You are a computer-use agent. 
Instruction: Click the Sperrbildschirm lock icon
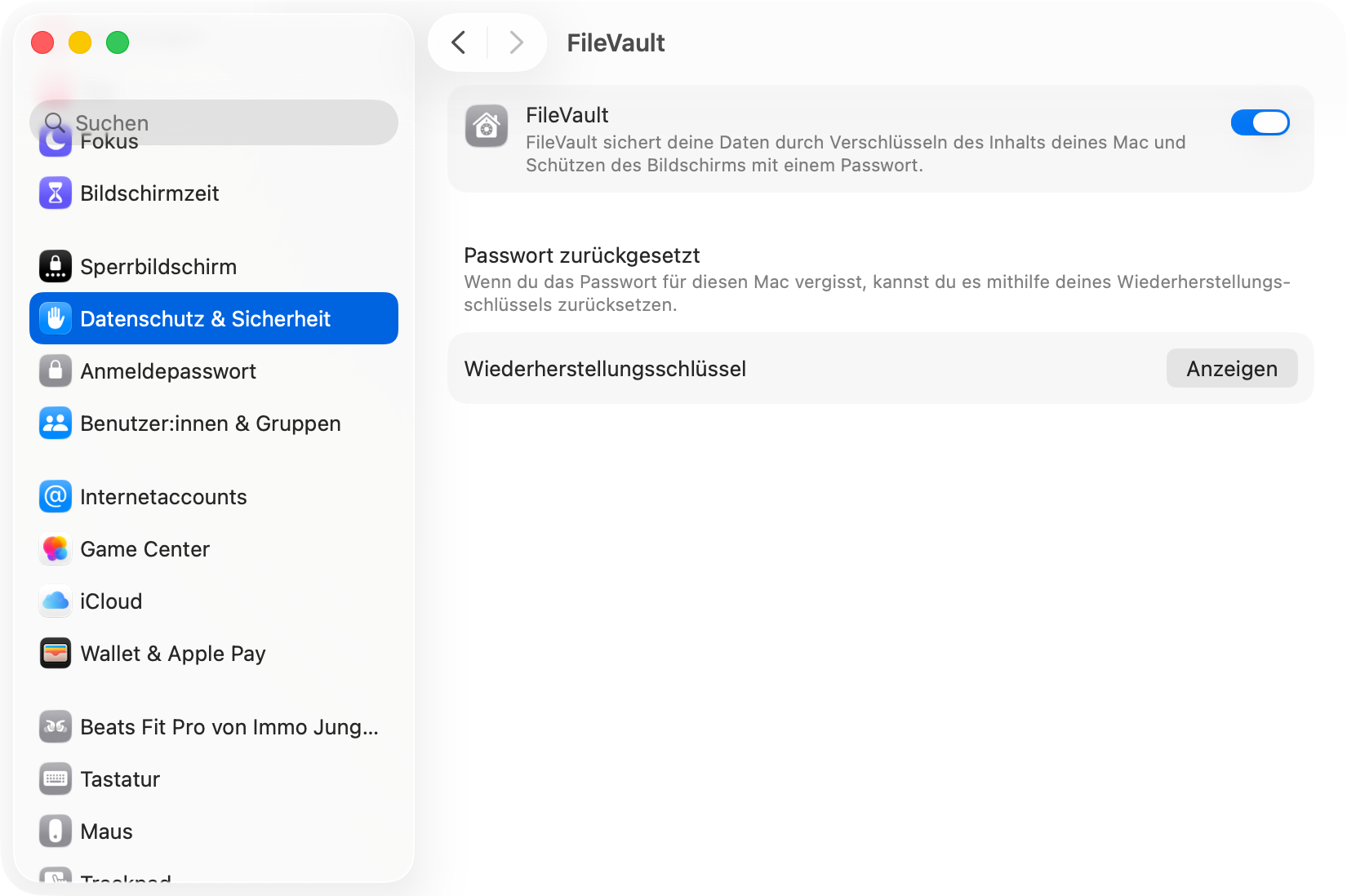coord(56,267)
